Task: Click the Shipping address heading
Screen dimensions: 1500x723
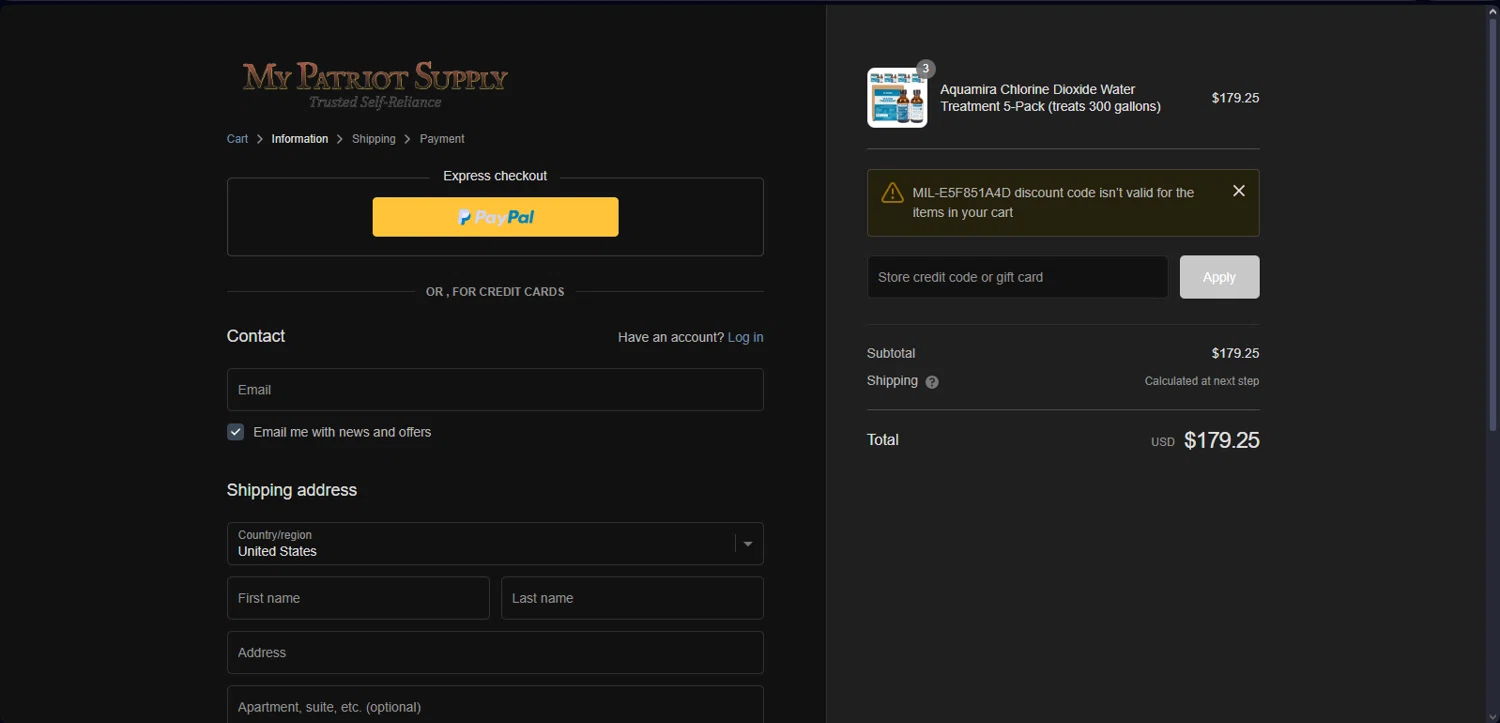Action: [292, 490]
